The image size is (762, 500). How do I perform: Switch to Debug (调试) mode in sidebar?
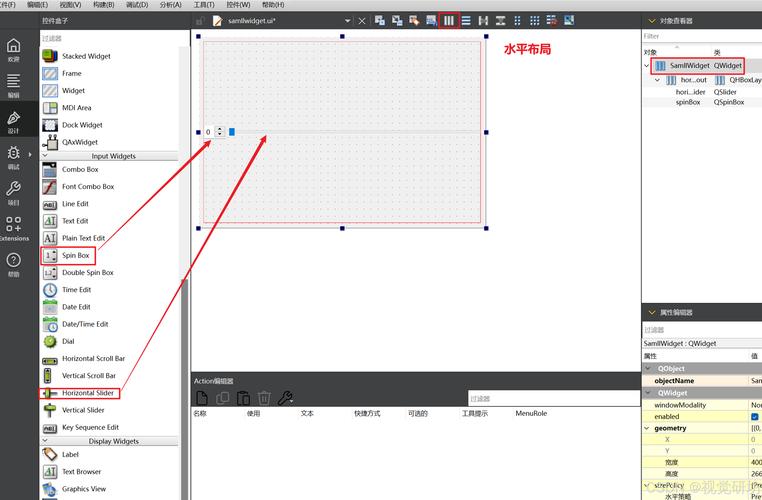(x=13, y=156)
